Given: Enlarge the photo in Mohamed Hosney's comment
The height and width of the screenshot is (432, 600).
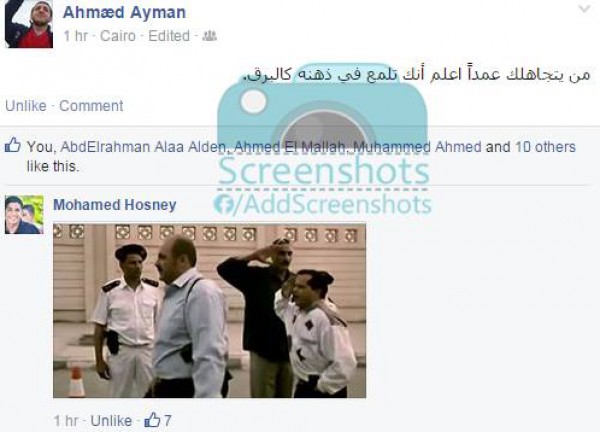Looking at the screenshot, I should 209,311.
